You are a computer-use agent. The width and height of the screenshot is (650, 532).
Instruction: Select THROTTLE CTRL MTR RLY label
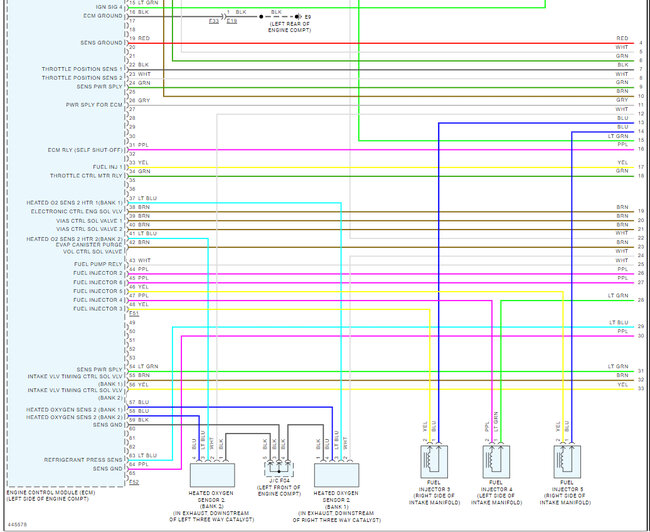click(x=86, y=176)
